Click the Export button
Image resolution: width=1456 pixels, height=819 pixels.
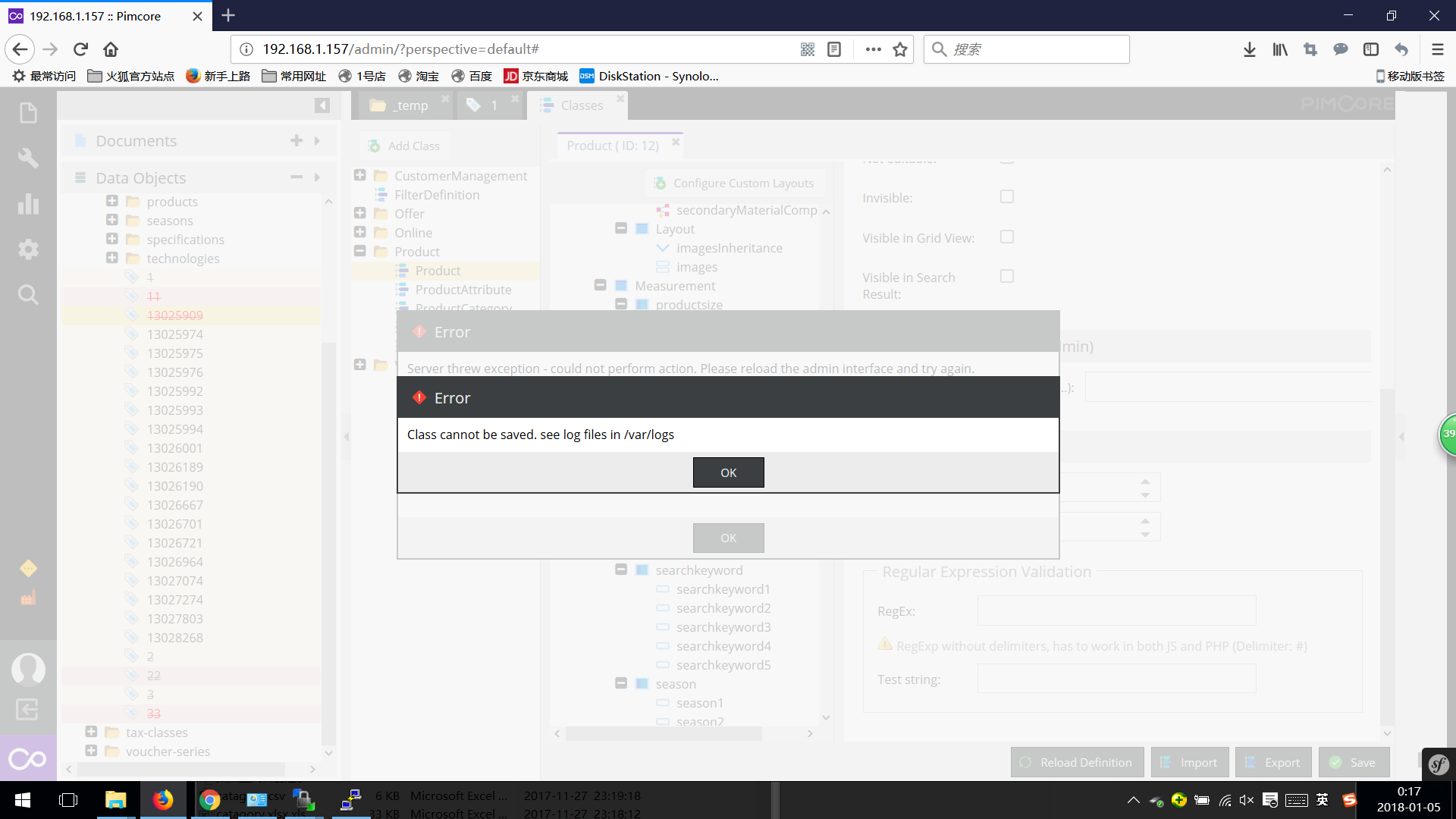click(1273, 762)
